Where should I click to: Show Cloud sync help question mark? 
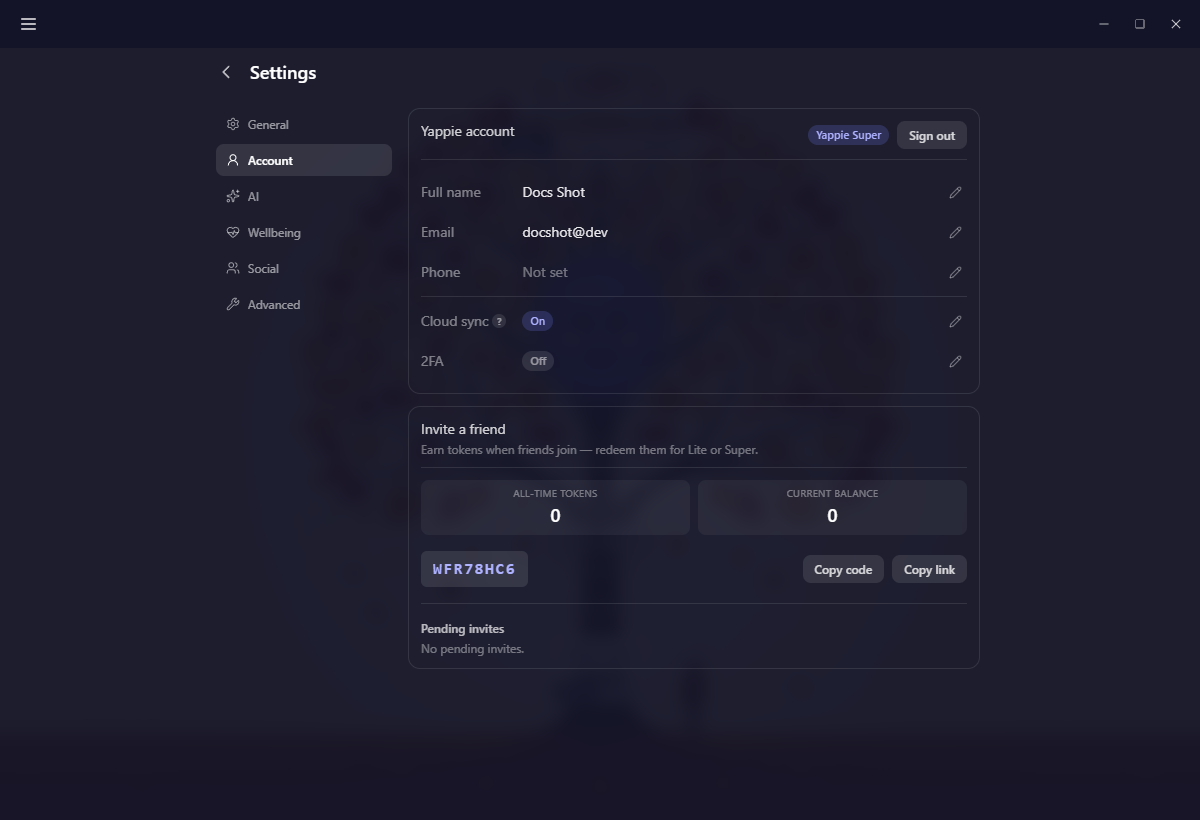click(499, 322)
